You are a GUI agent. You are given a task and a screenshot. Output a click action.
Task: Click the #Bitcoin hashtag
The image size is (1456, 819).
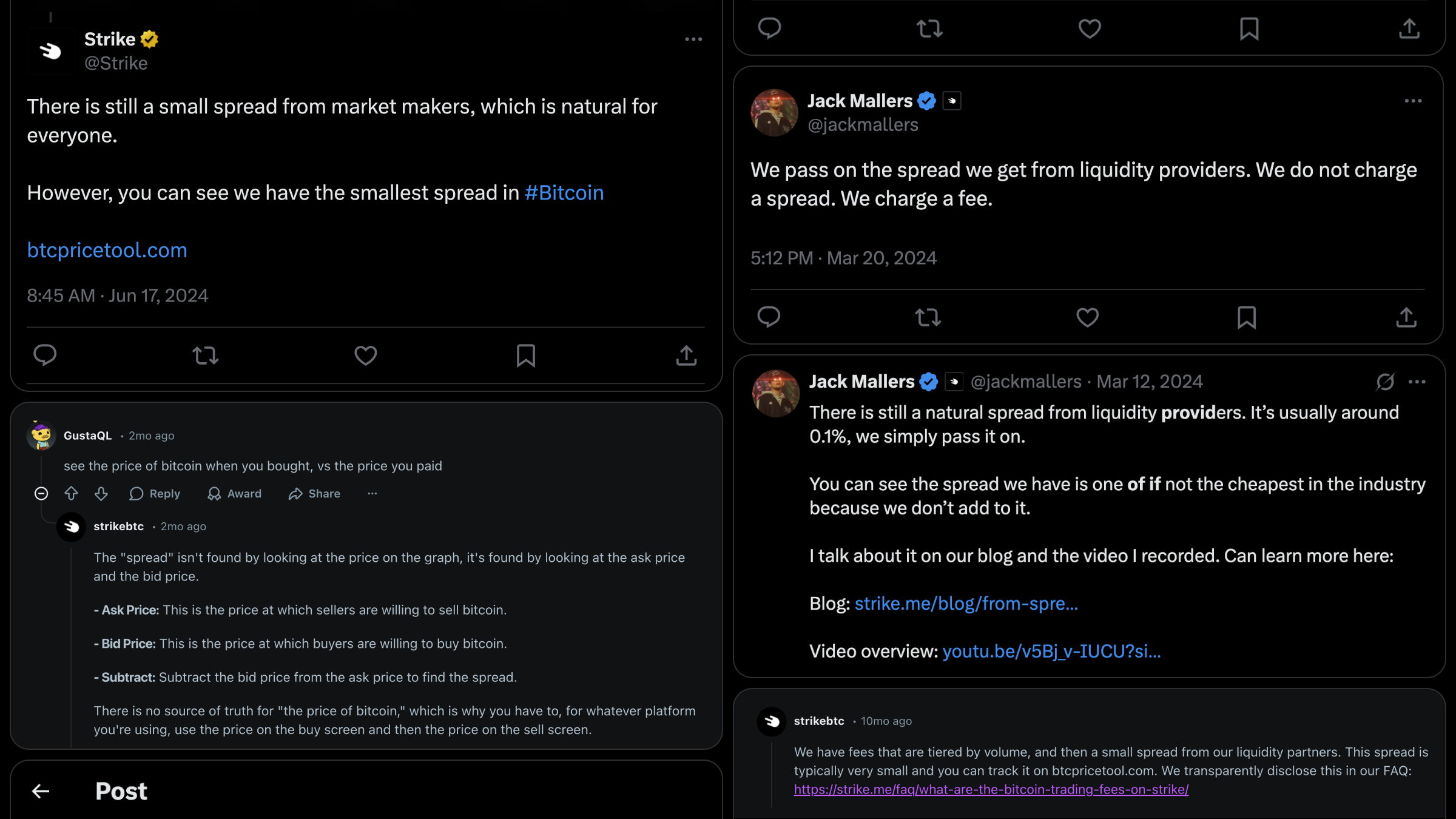point(564,193)
